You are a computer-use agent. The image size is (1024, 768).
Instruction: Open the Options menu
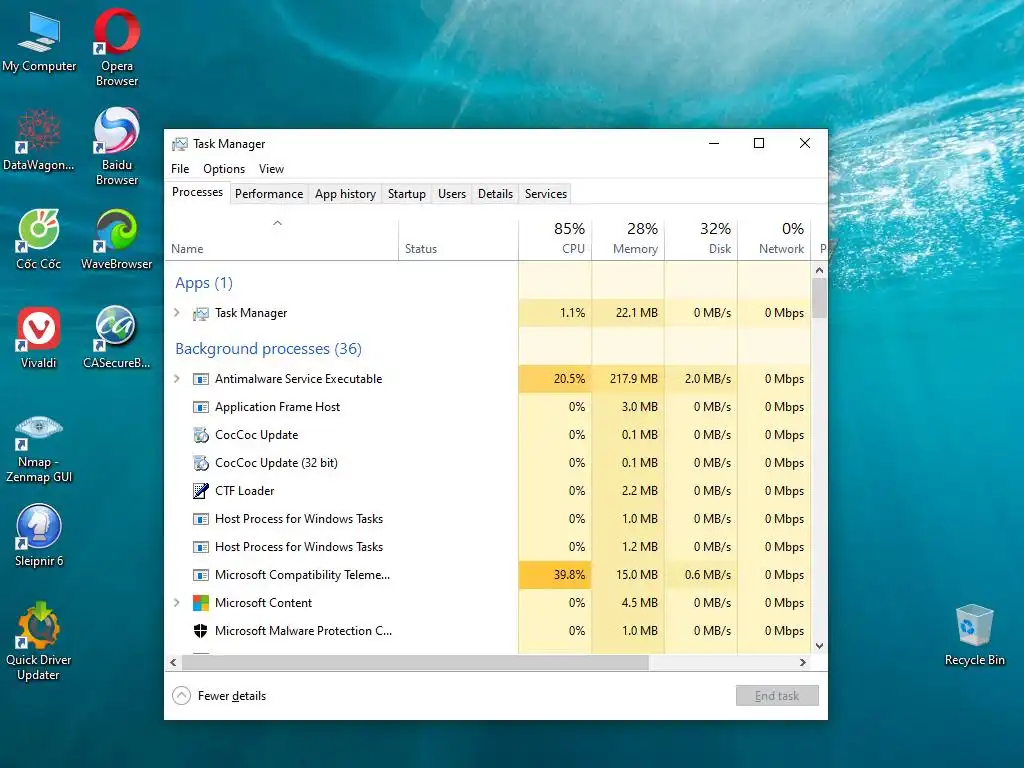tap(224, 169)
